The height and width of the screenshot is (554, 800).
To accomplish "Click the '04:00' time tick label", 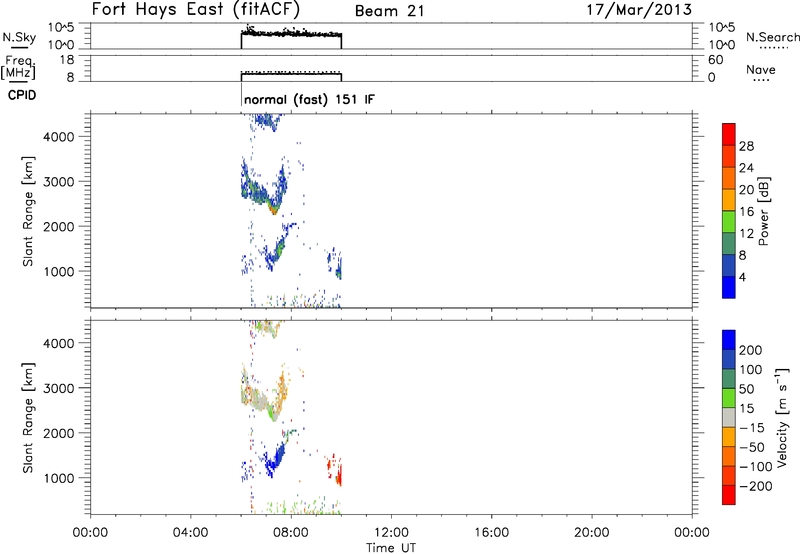I will pyautogui.click(x=190, y=532).
